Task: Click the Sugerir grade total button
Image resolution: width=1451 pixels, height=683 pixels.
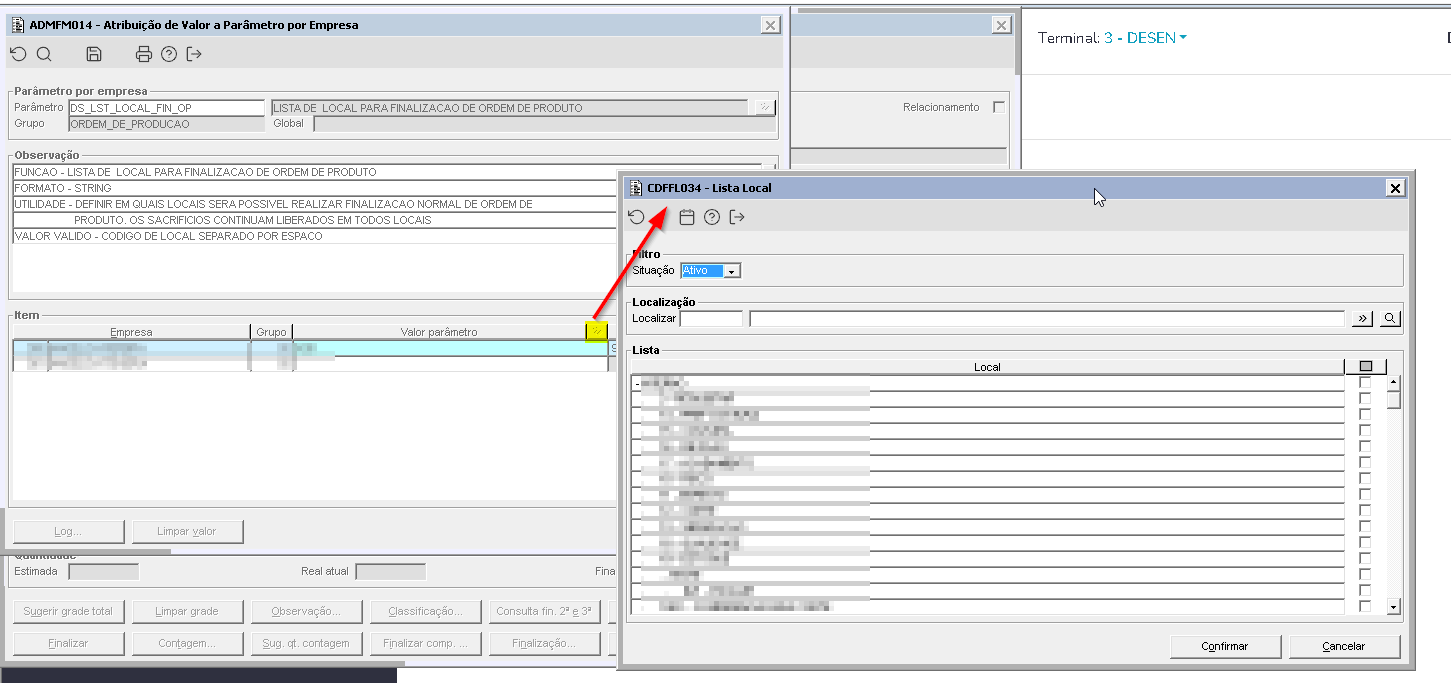Action: [69, 611]
